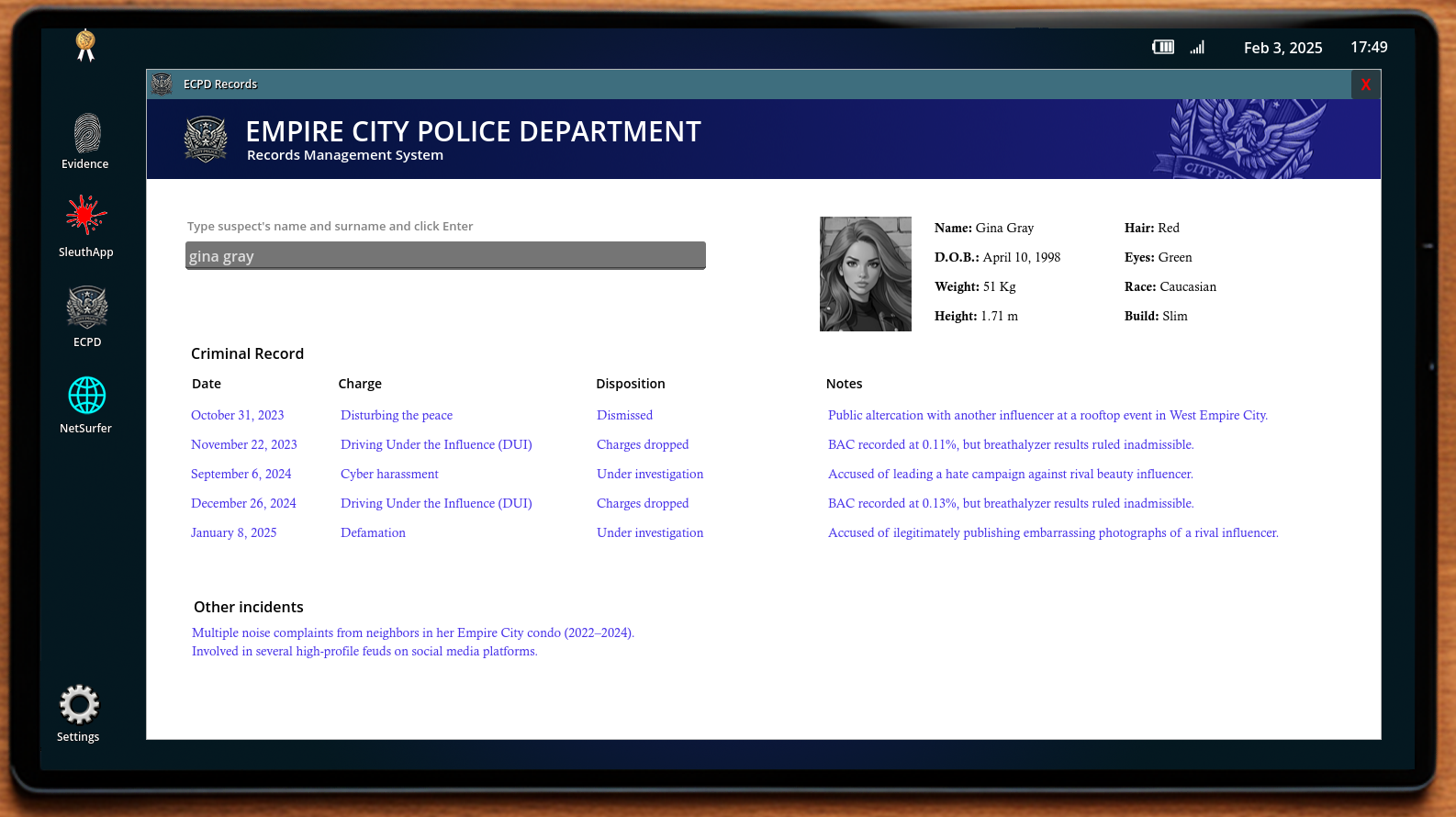Click the Hair: Red field
The height and width of the screenshot is (817, 1456).
tap(1152, 228)
